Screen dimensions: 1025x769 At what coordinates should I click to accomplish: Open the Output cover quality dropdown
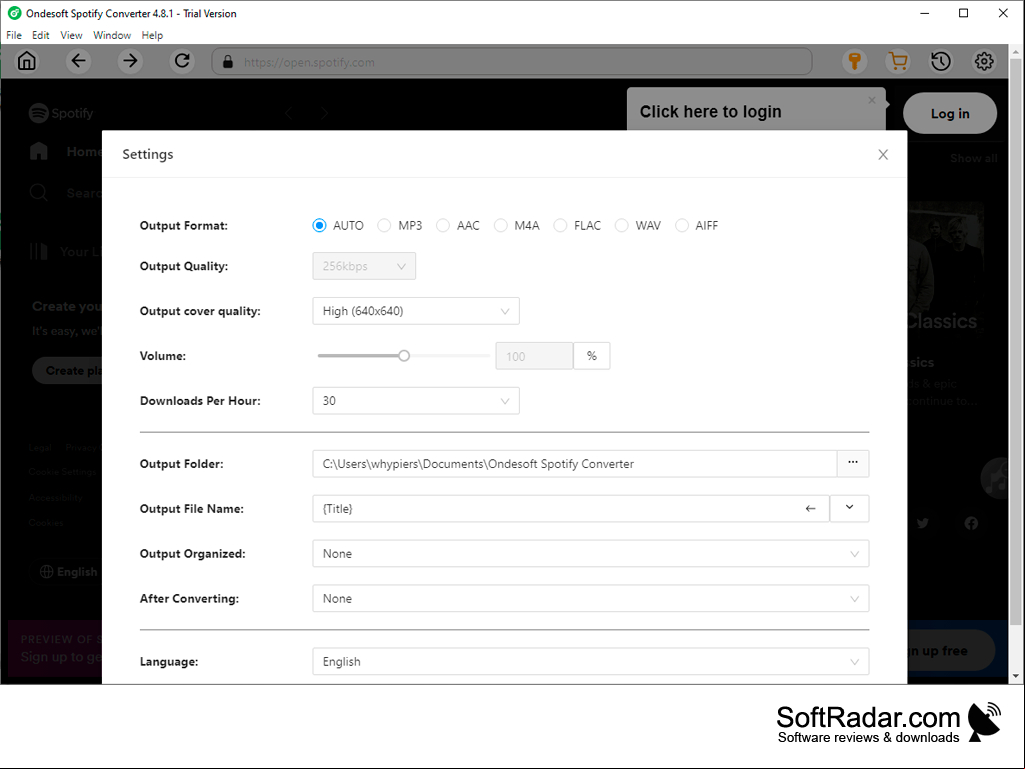(x=416, y=311)
